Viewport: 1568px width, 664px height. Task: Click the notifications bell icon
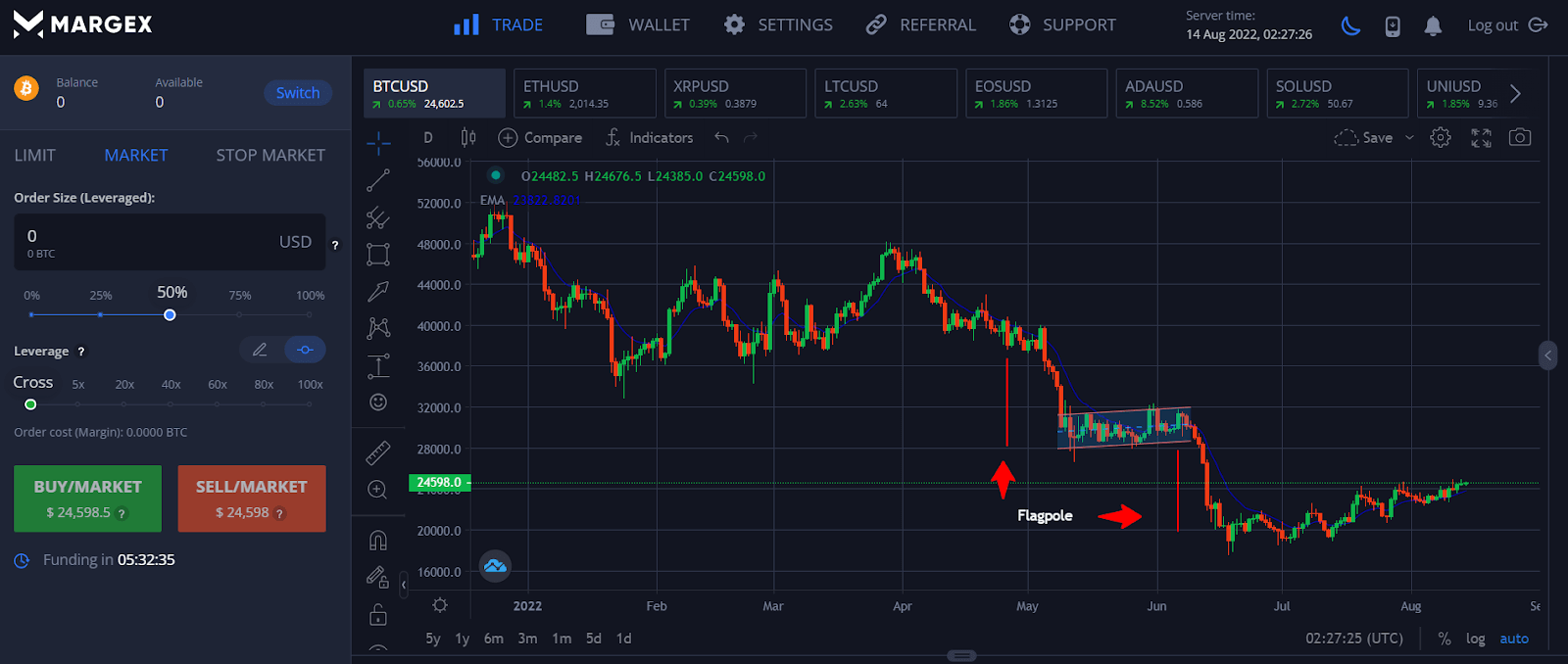(1433, 26)
